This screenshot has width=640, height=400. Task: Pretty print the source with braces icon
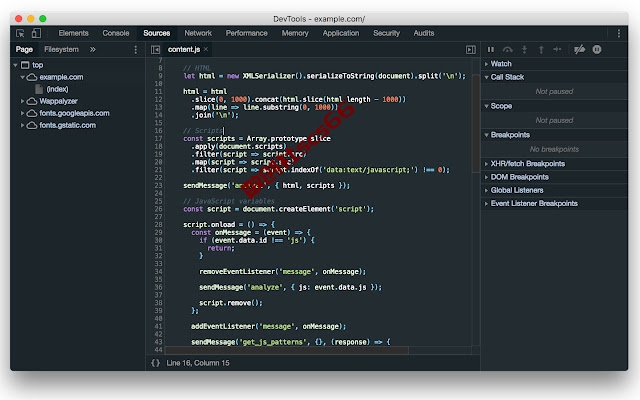point(156,363)
